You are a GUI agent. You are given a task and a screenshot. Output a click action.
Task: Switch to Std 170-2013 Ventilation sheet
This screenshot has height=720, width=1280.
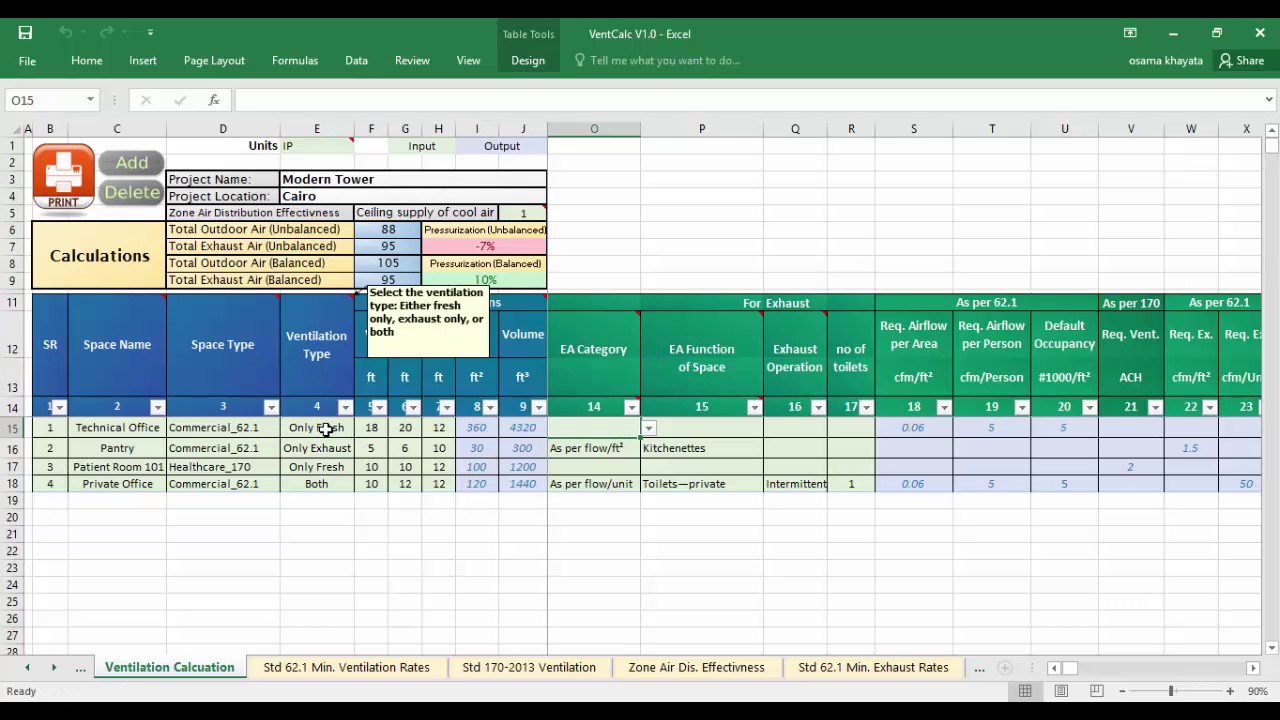tap(529, 667)
